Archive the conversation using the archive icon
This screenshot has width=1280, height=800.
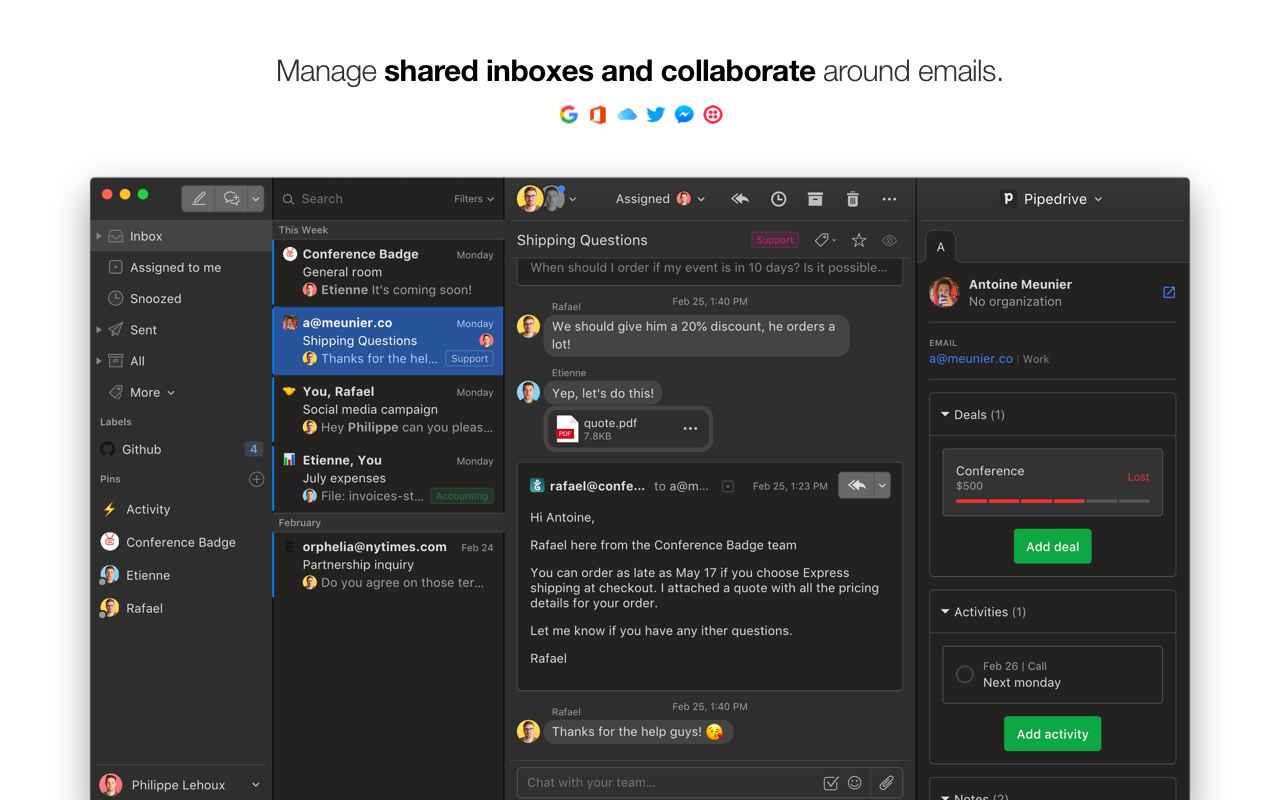click(x=815, y=199)
